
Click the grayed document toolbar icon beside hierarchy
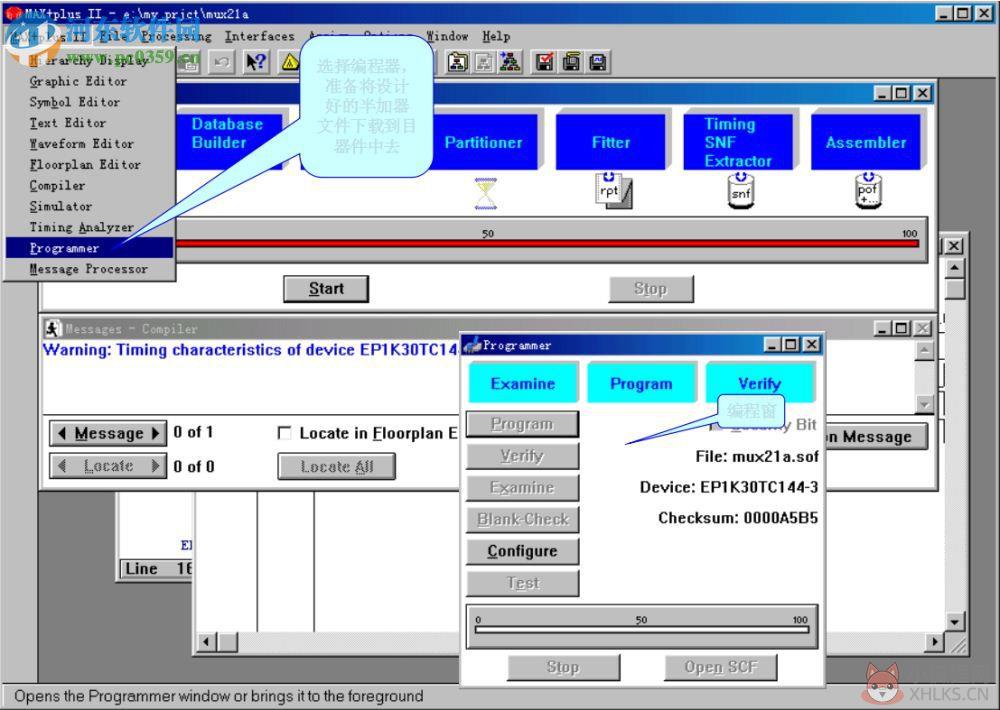(x=484, y=62)
